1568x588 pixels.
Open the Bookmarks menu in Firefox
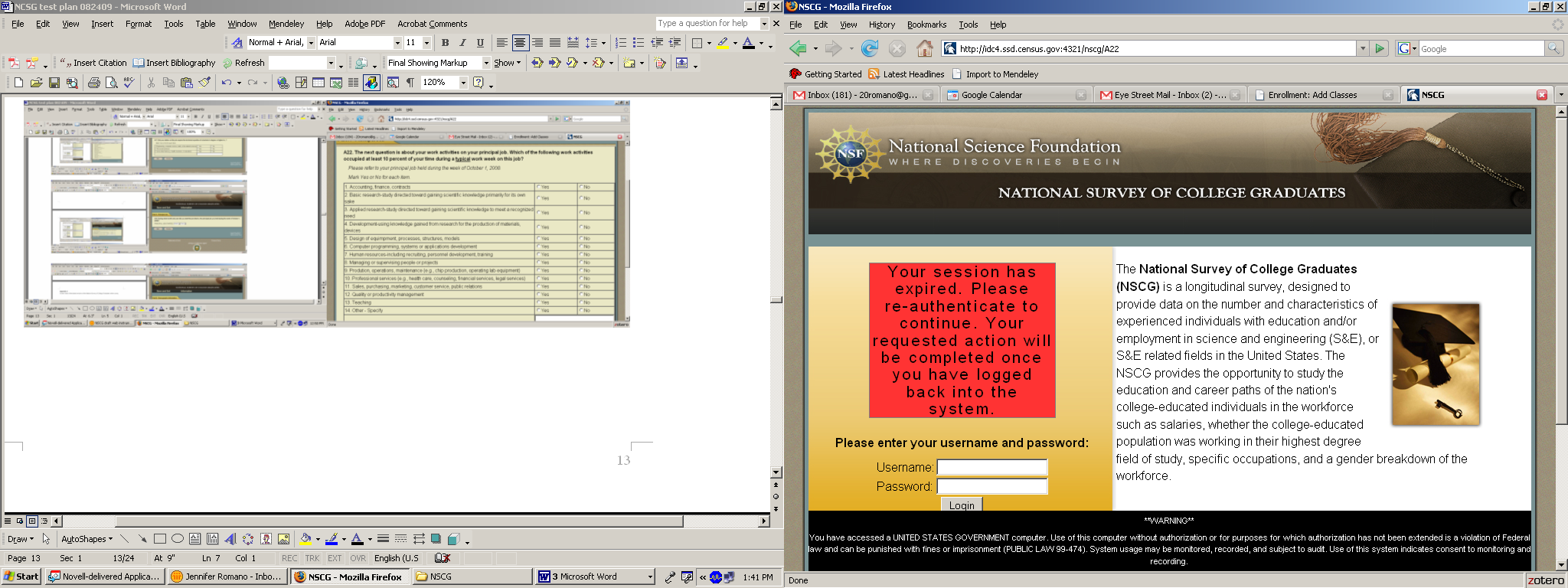926,24
